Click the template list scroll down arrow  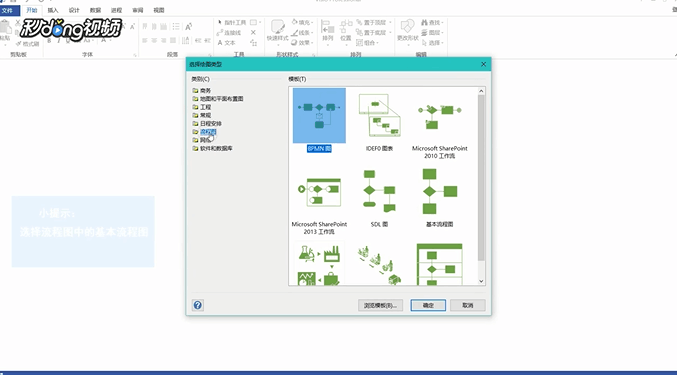481,281
